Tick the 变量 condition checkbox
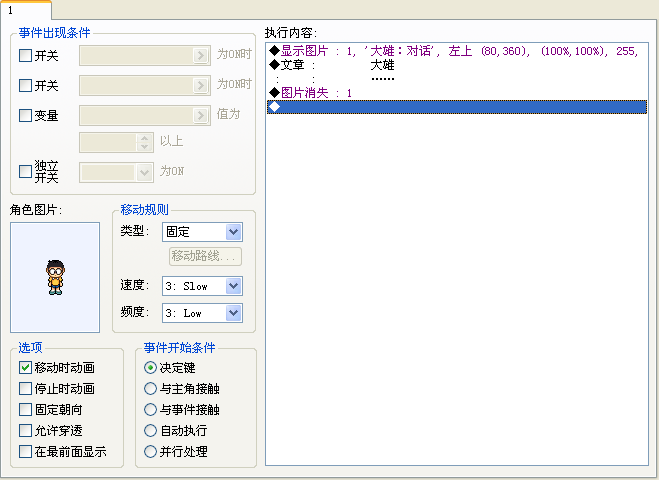This screenshot has width=659, height=480. tap(25, 116)
